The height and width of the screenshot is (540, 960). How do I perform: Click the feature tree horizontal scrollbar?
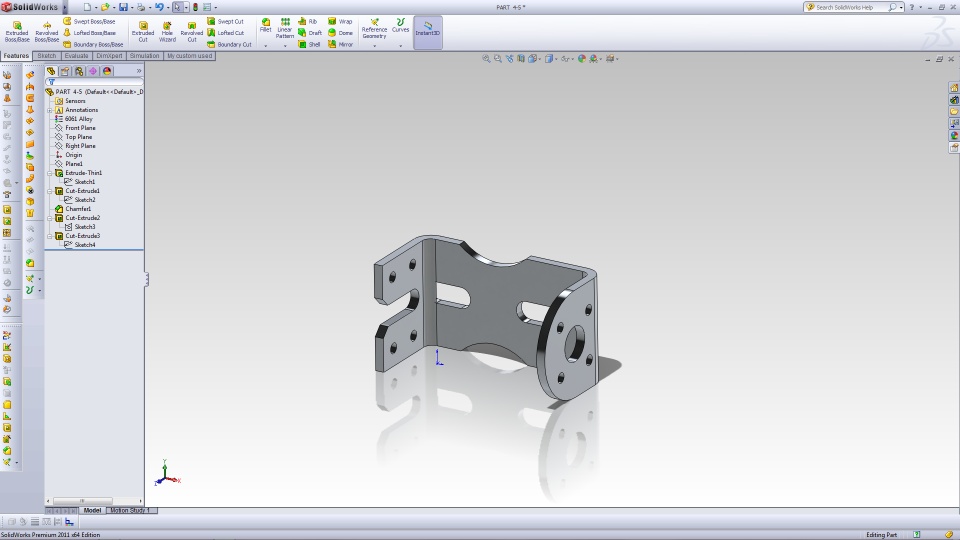click(95, 501)
